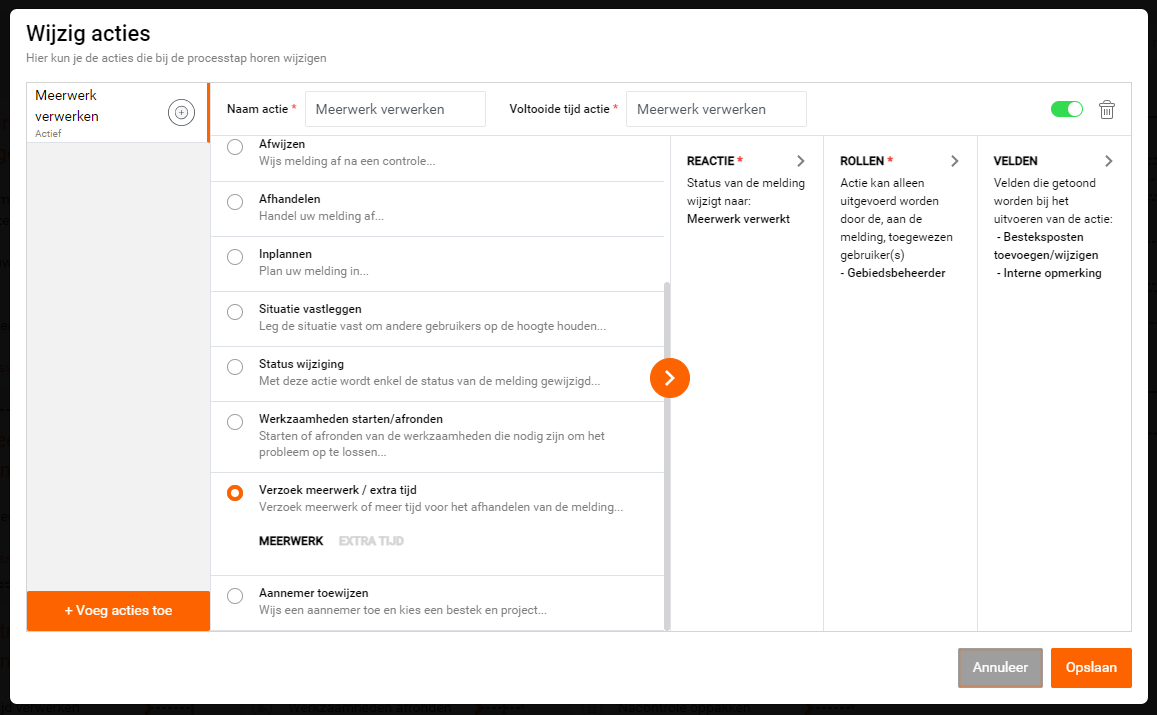
Task: Open the Meerwerk verwerken action in sidebar
Action: pos(118,113)
